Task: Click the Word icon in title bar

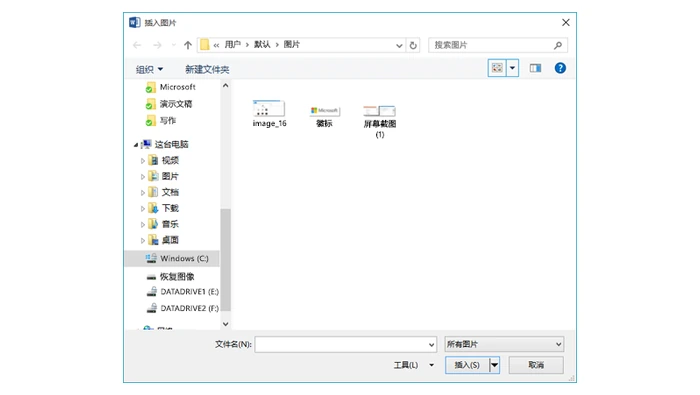Action: tap(135, 22)
